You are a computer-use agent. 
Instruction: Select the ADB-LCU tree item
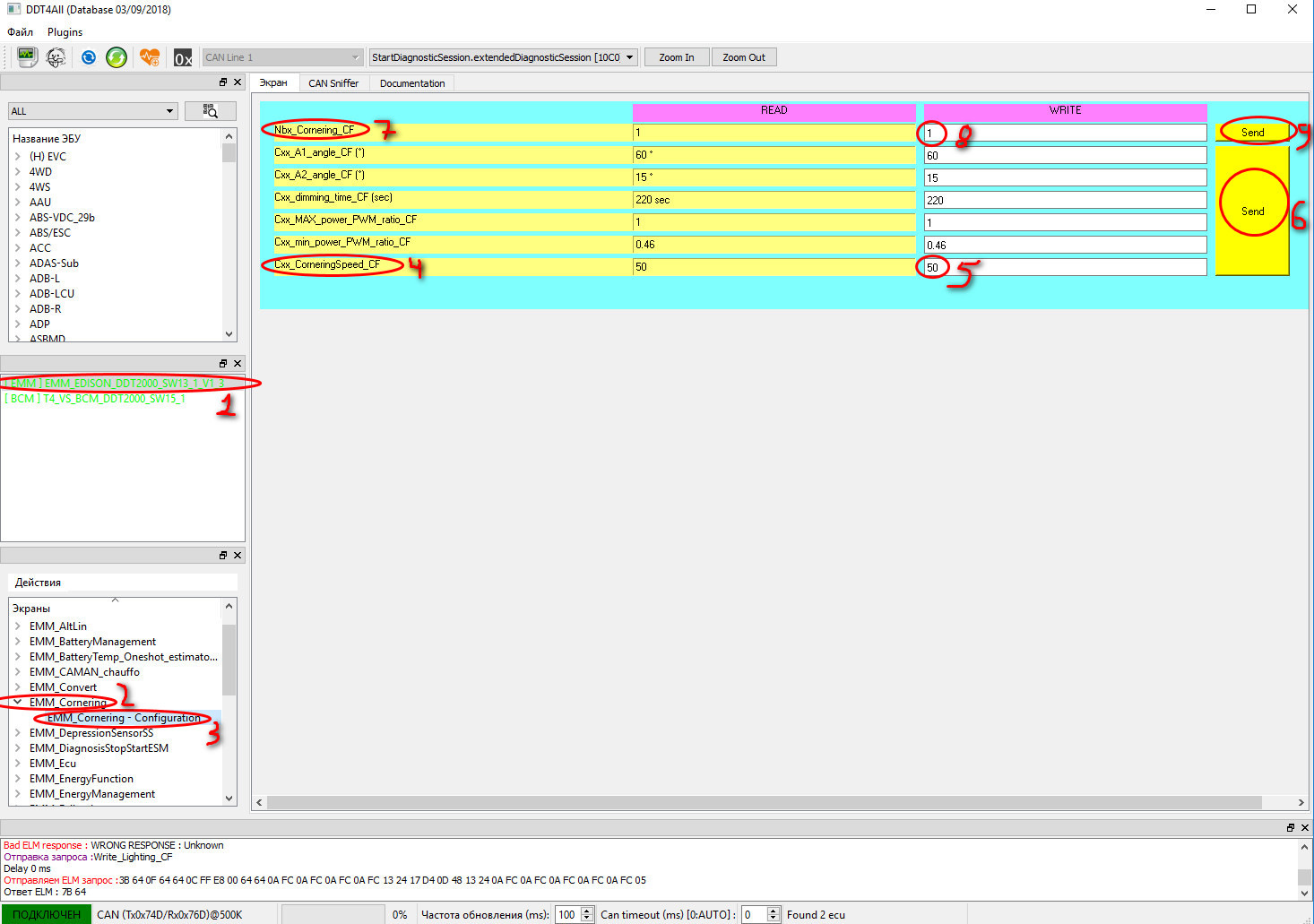coord(52,293)
